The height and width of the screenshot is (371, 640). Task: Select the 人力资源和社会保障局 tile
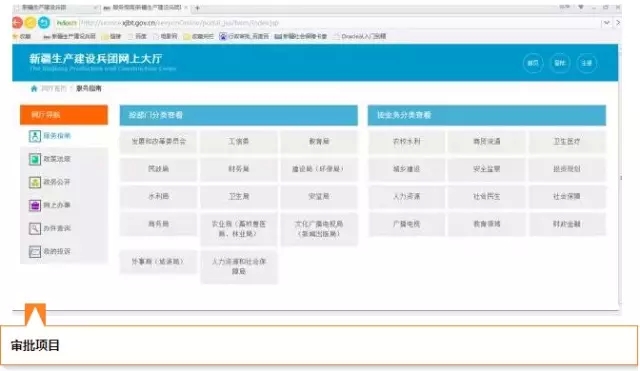(239, 267)
